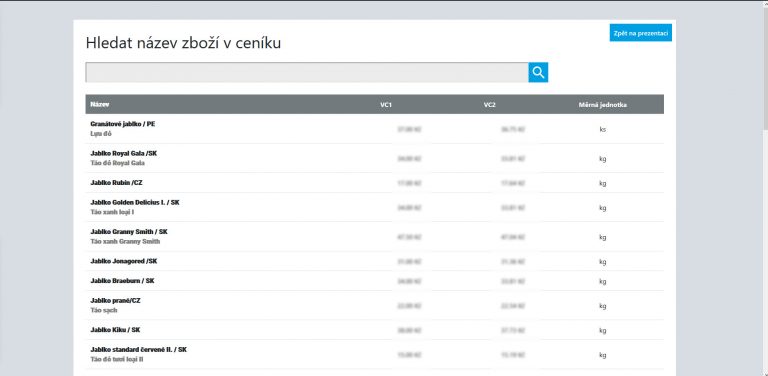Click the Měrná jednotka column header

tap(602, 104)
